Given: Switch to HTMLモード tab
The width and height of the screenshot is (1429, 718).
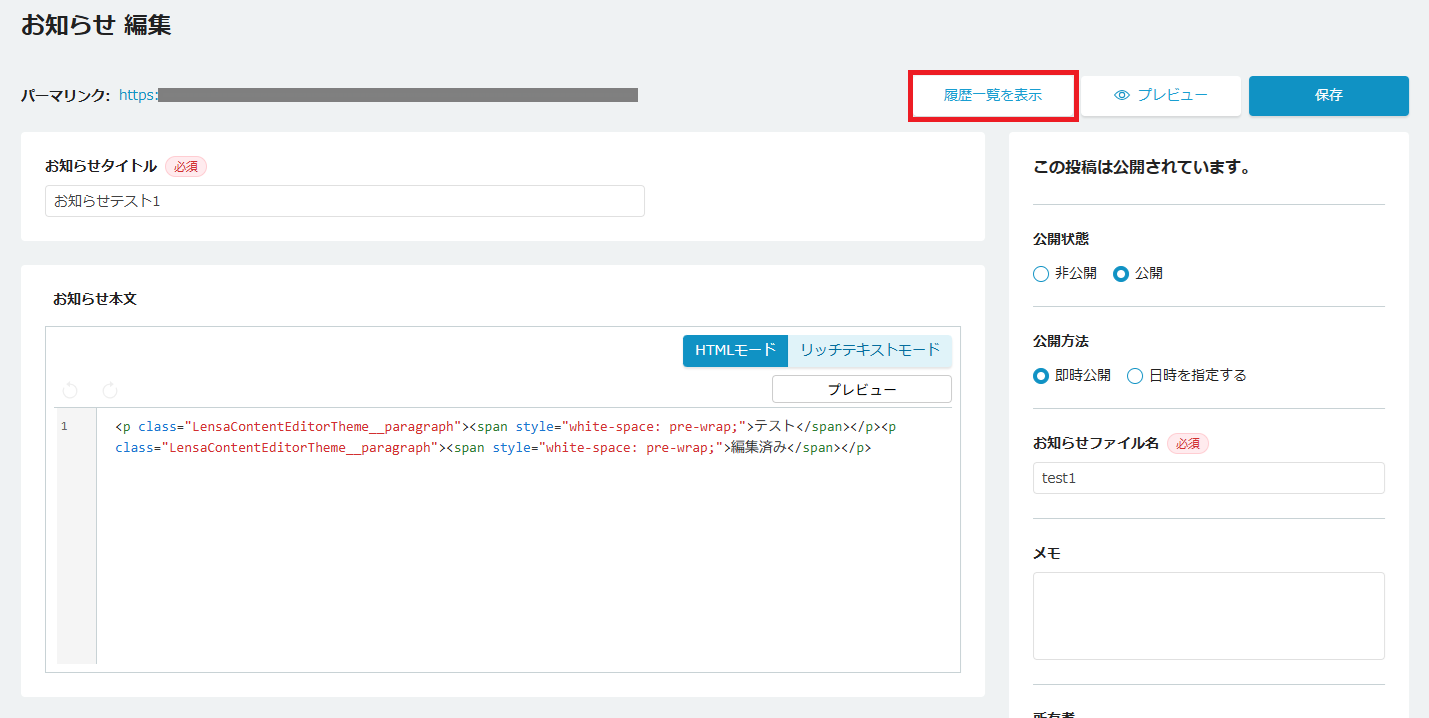Looking at the screenshot, I should pos(735,350).
